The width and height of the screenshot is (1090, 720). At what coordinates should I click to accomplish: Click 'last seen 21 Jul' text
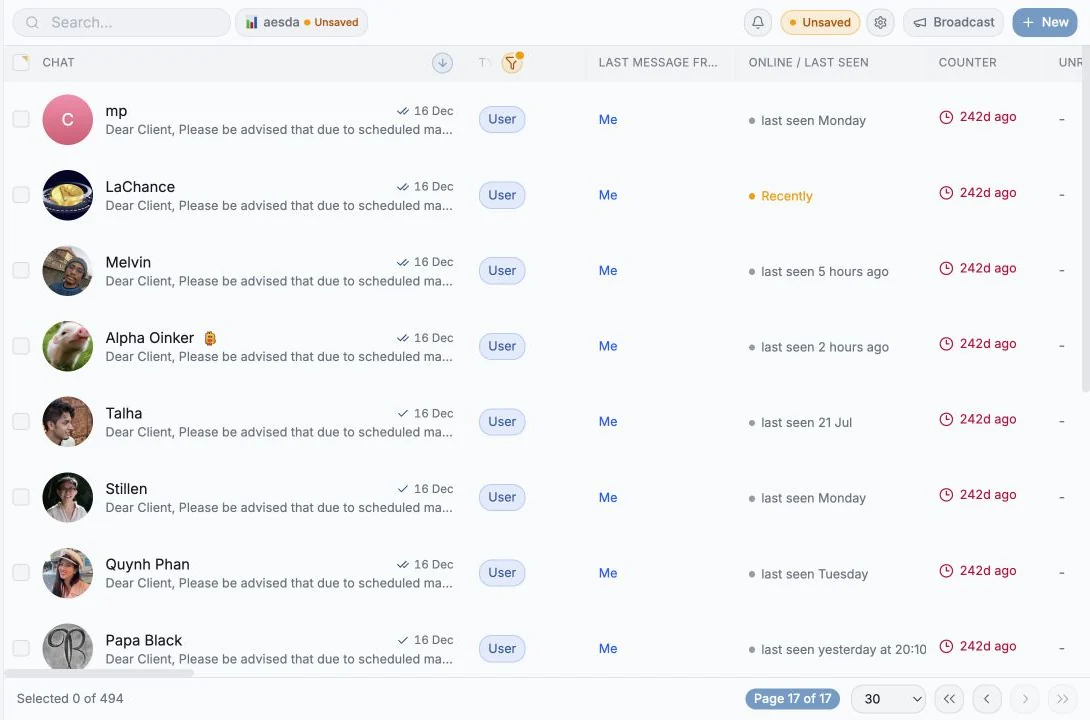pyautogui.click(x=806, y=423)
